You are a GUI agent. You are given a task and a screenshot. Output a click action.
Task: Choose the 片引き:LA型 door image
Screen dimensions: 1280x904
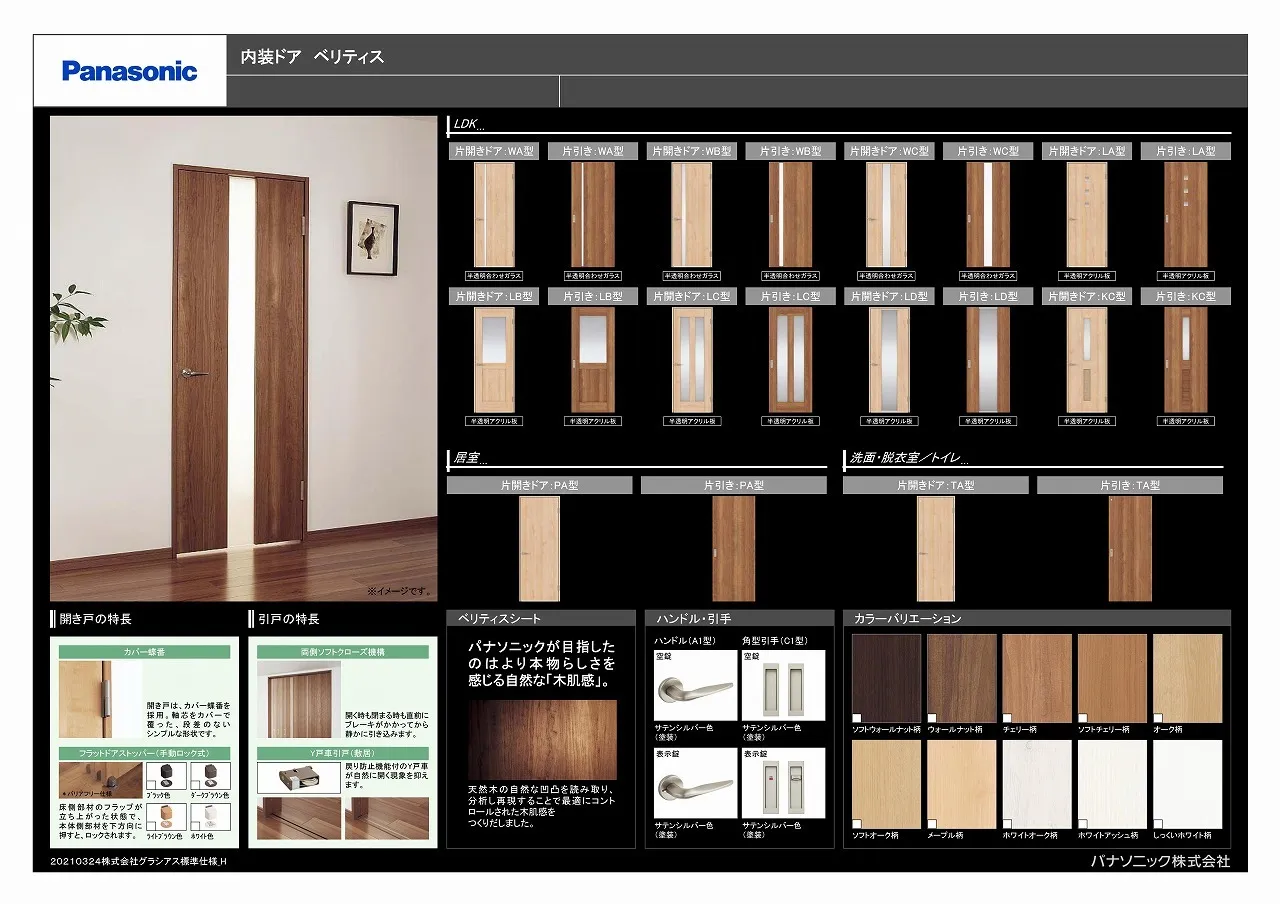click(1186, 214)
